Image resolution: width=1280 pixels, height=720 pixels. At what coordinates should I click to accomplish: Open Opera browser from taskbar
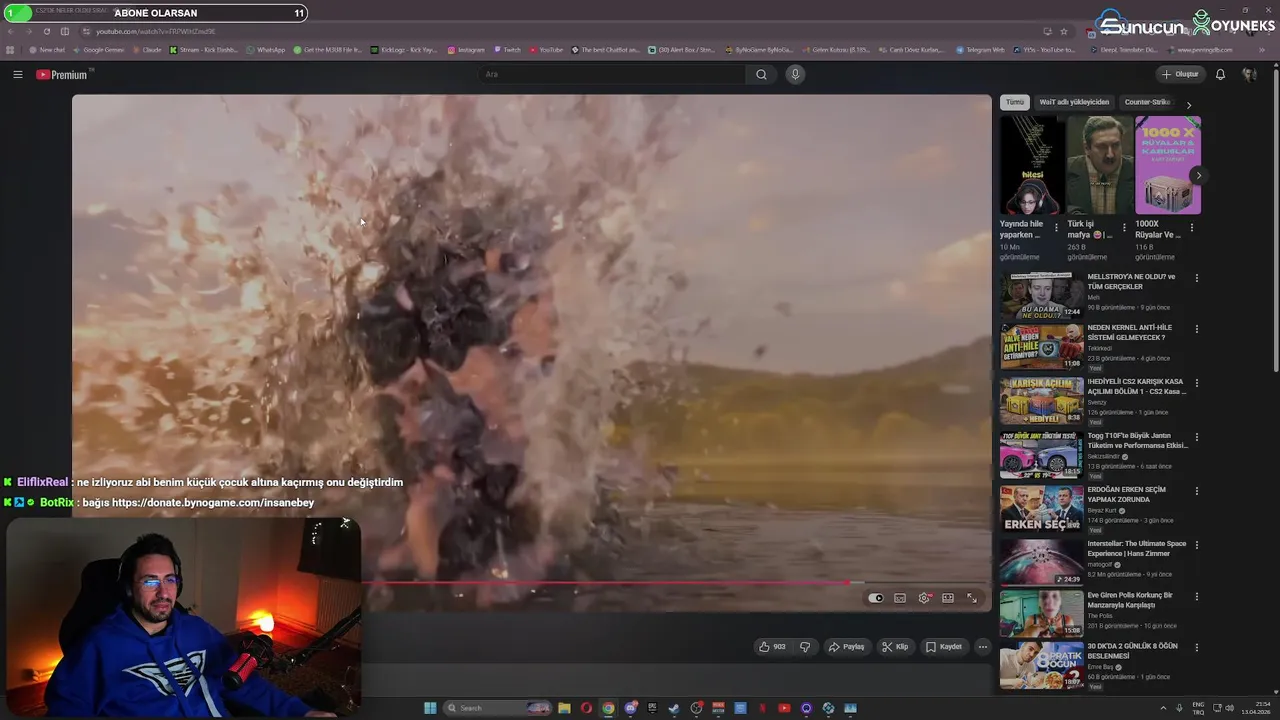click(x=586, y=708)
